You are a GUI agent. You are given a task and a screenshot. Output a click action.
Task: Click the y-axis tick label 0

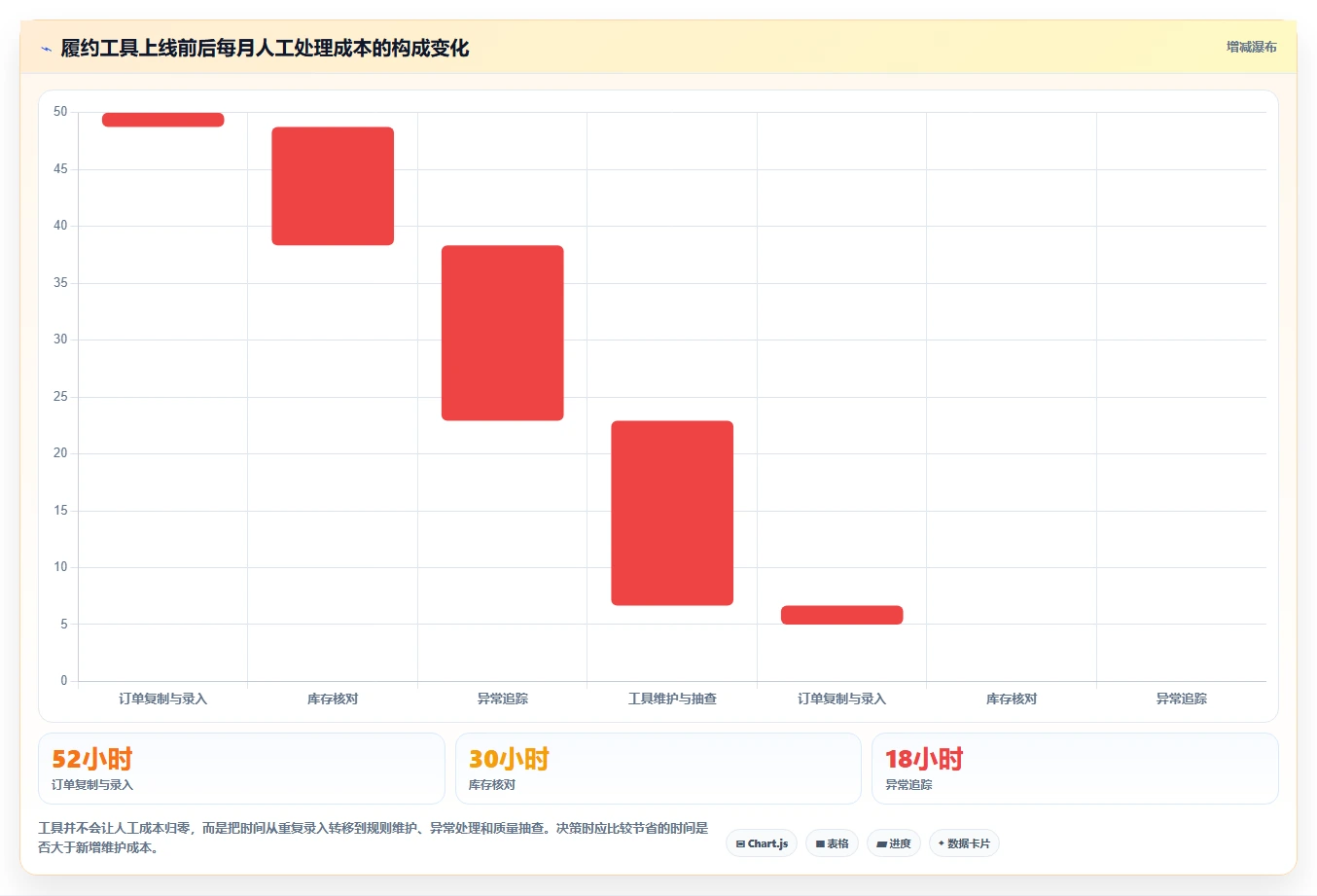pyautogui.click(x=64, y=681)
